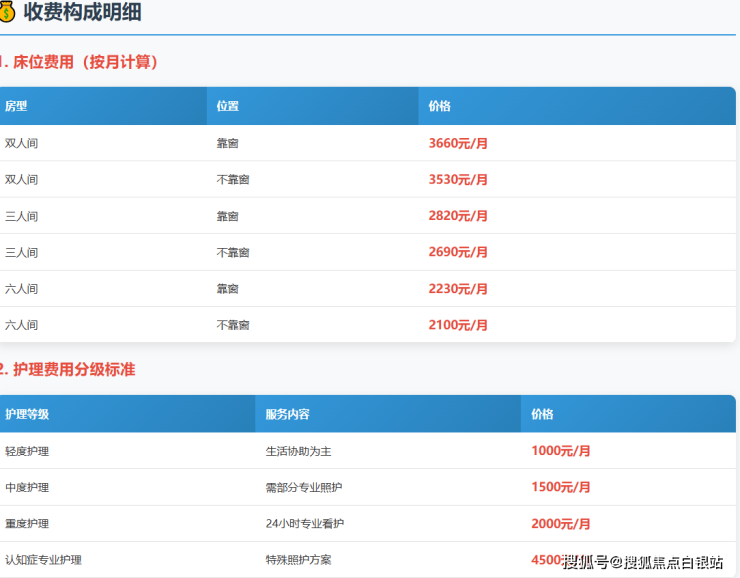Click the 搜狐号@搜狐焦点白银站 watermark
740x578 pixels.
642,562
